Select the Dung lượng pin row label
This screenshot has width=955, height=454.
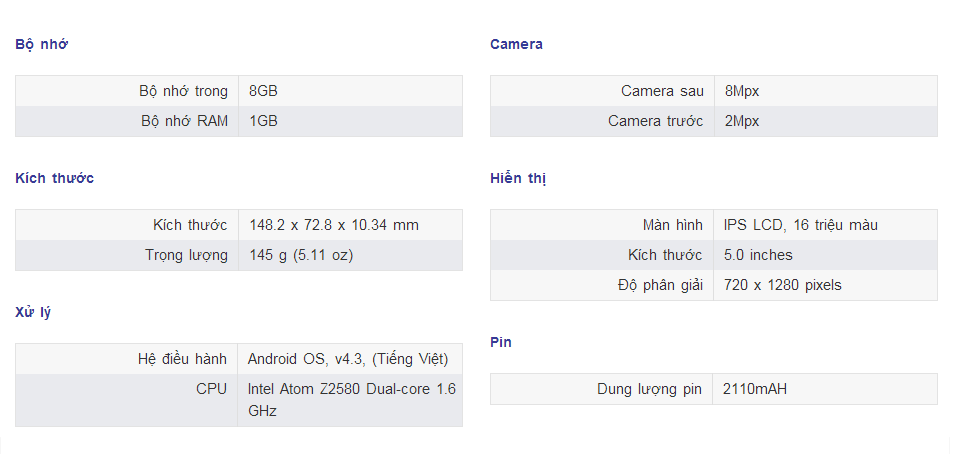pos(649,389)
